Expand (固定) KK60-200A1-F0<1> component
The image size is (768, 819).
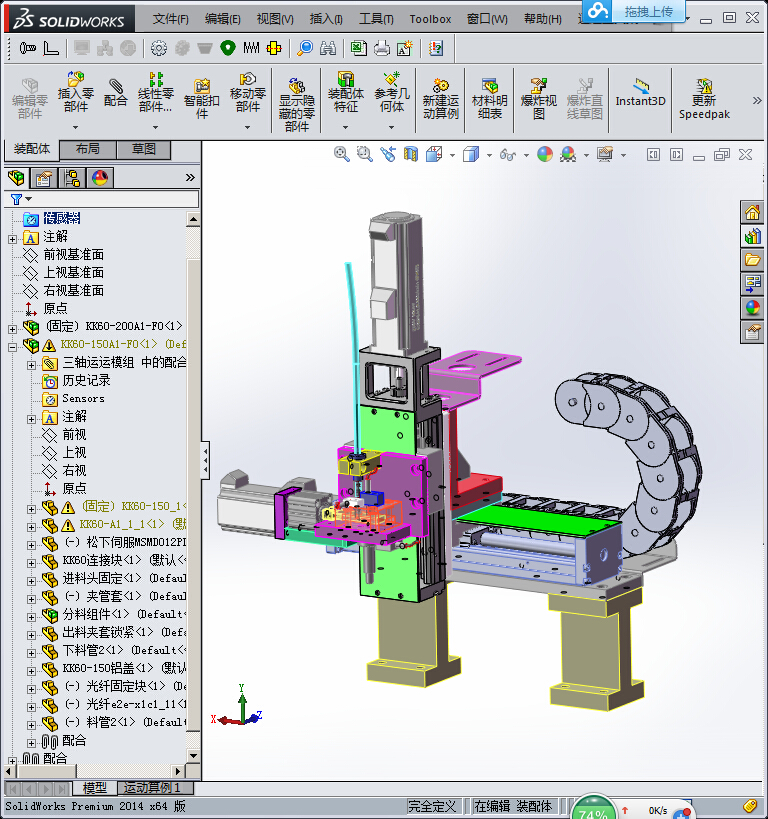[x=13, y=329]
